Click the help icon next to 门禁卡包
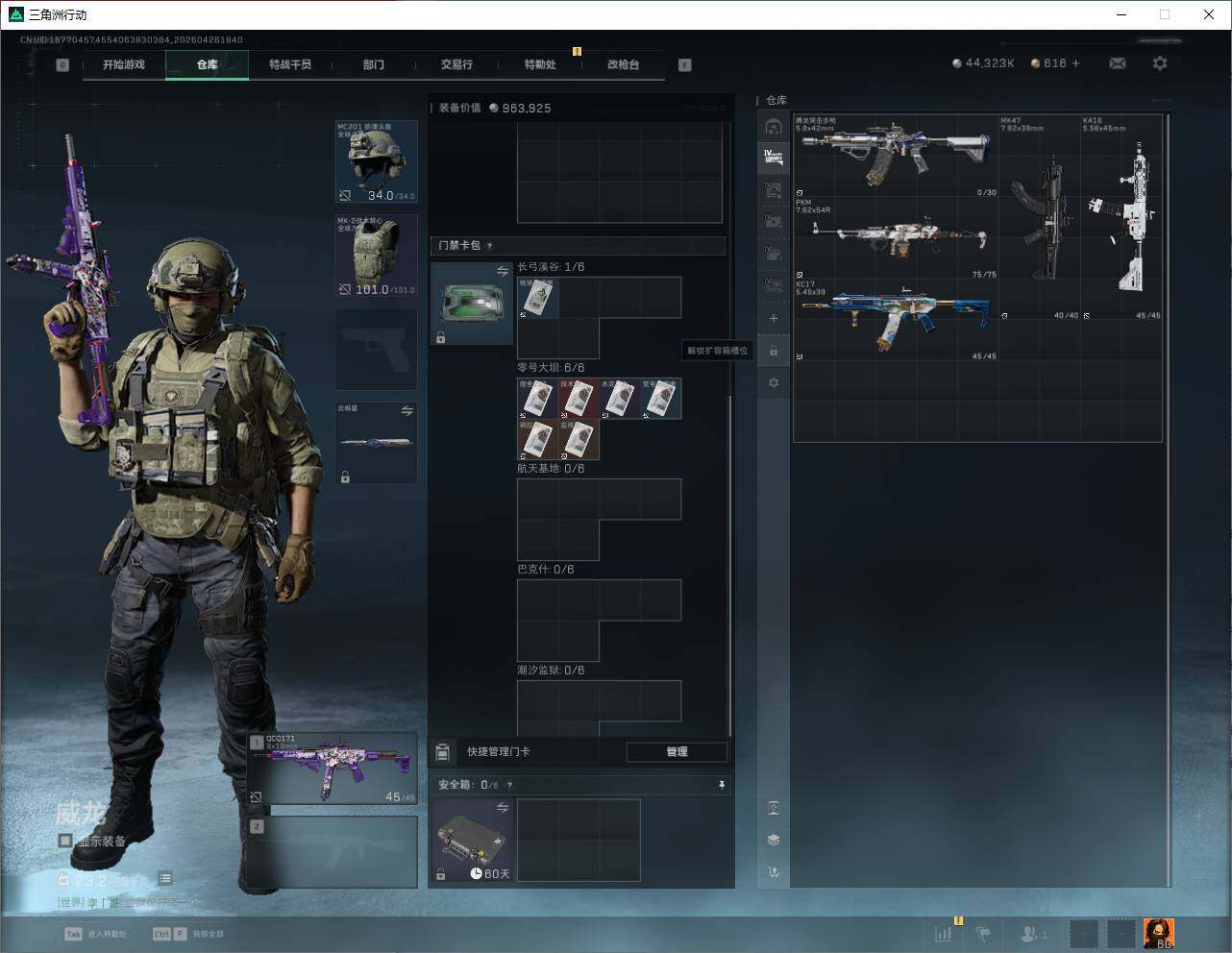This screenshot has height=953, width=1232. click(x=490, y=246)
